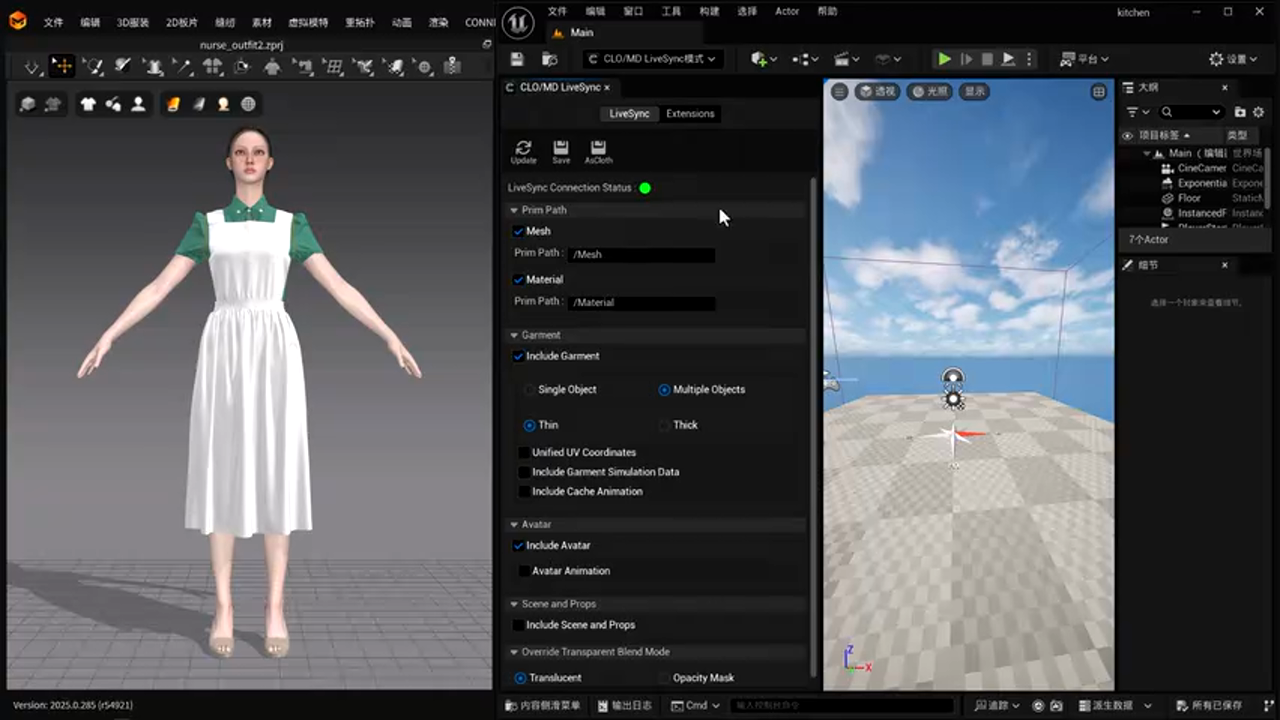Open the CLO/MD LiveSync mode dropdown

point(652,59)
